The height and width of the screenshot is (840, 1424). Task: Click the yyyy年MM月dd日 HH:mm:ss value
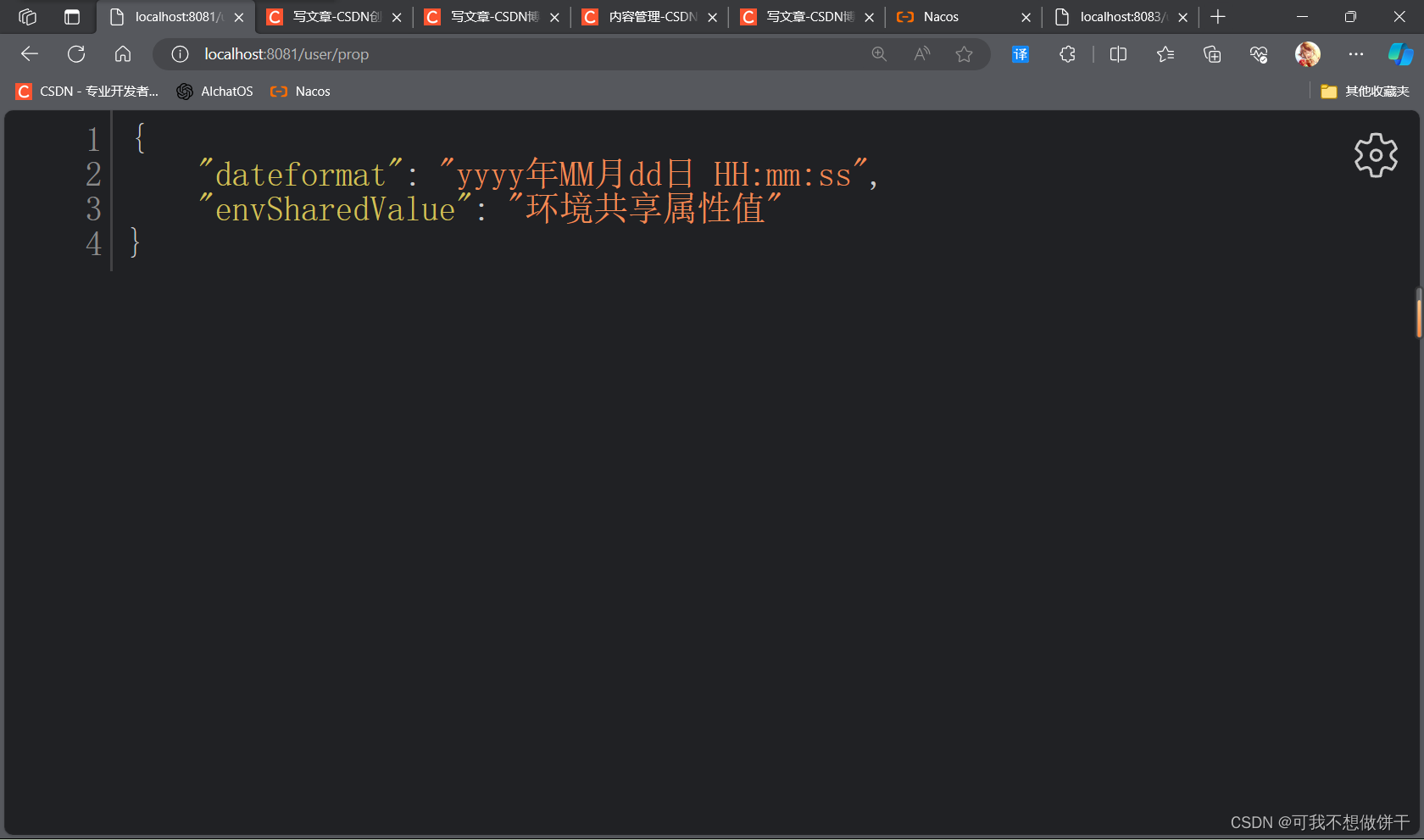pyautogui.click(x=654, y=175)
